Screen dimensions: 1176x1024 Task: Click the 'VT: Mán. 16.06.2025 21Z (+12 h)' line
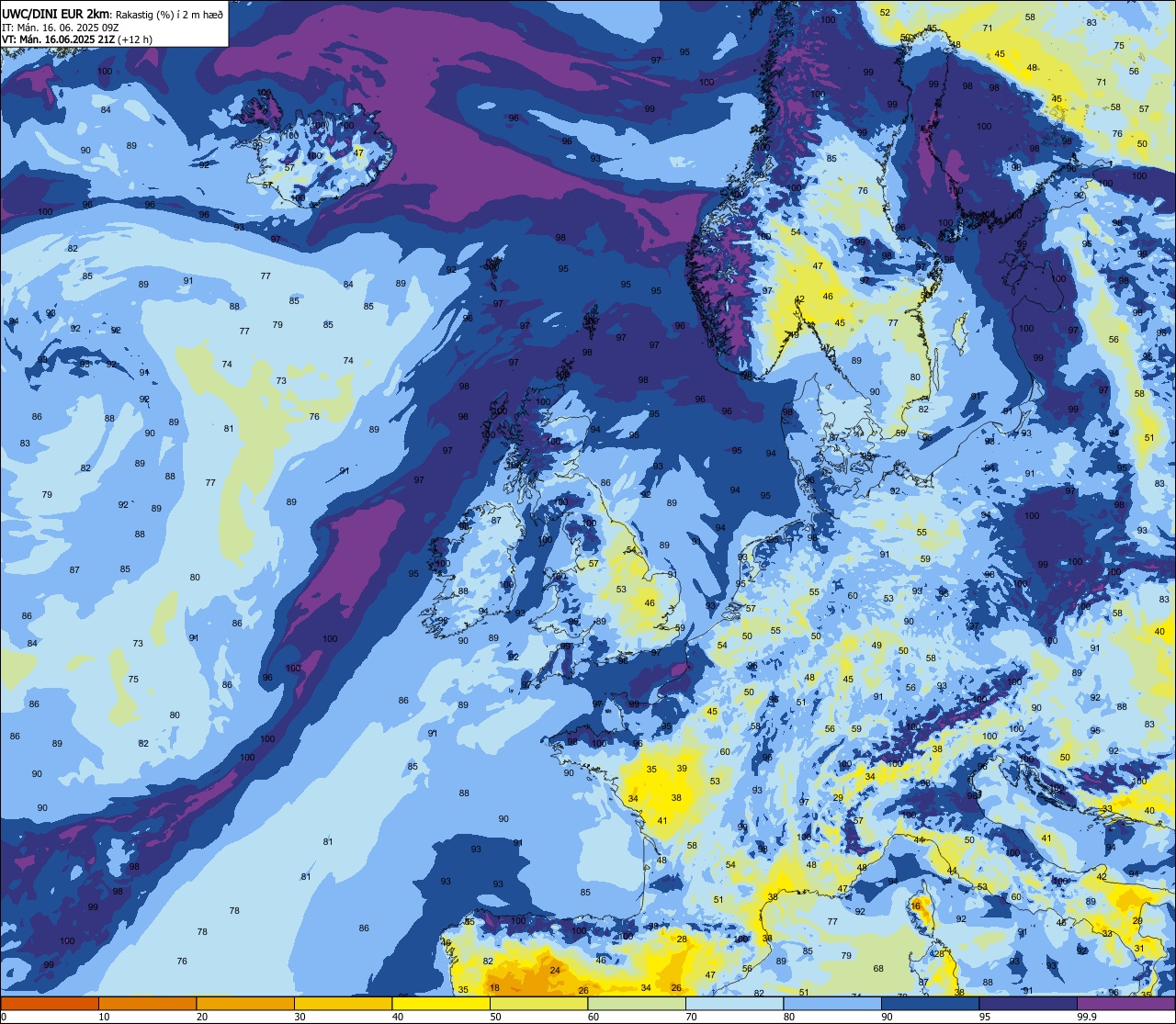click(77, 39)
